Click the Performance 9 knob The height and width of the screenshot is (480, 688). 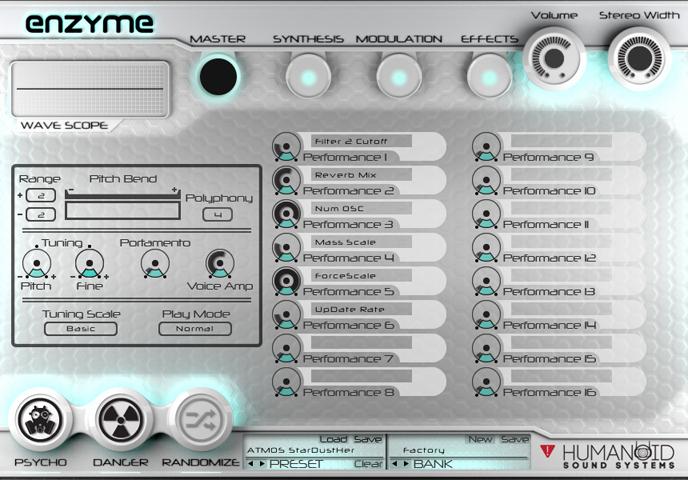(486, 147)
